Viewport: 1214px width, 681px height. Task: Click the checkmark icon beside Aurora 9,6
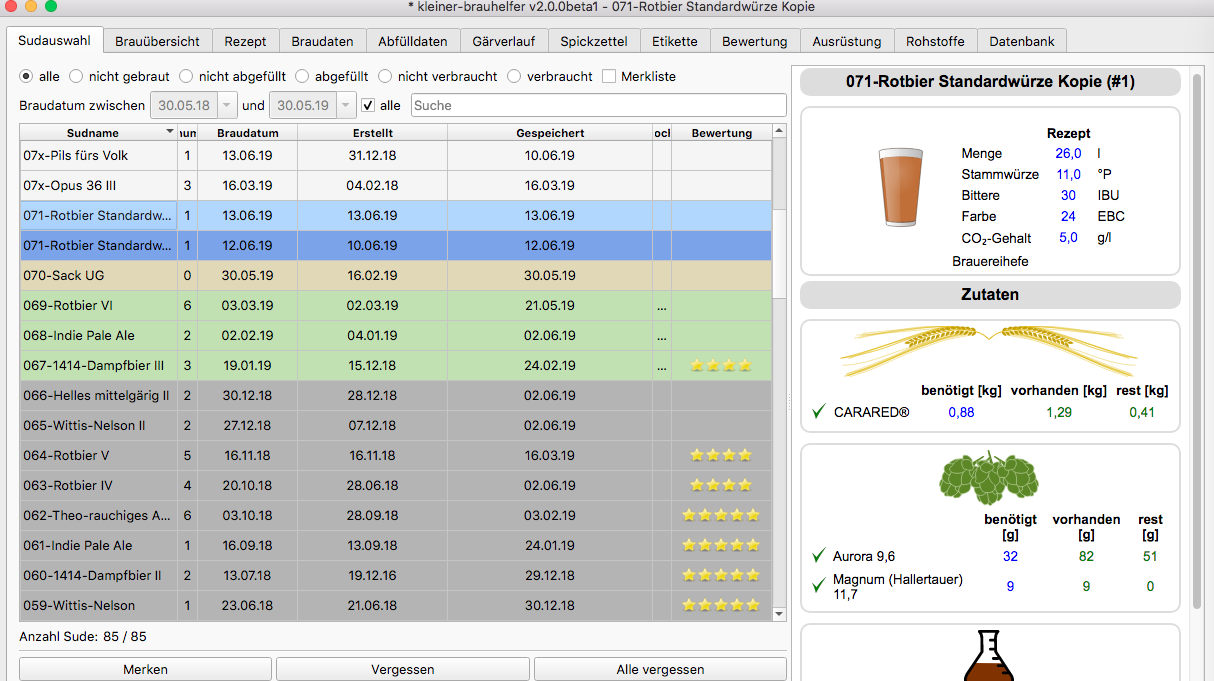819,556
